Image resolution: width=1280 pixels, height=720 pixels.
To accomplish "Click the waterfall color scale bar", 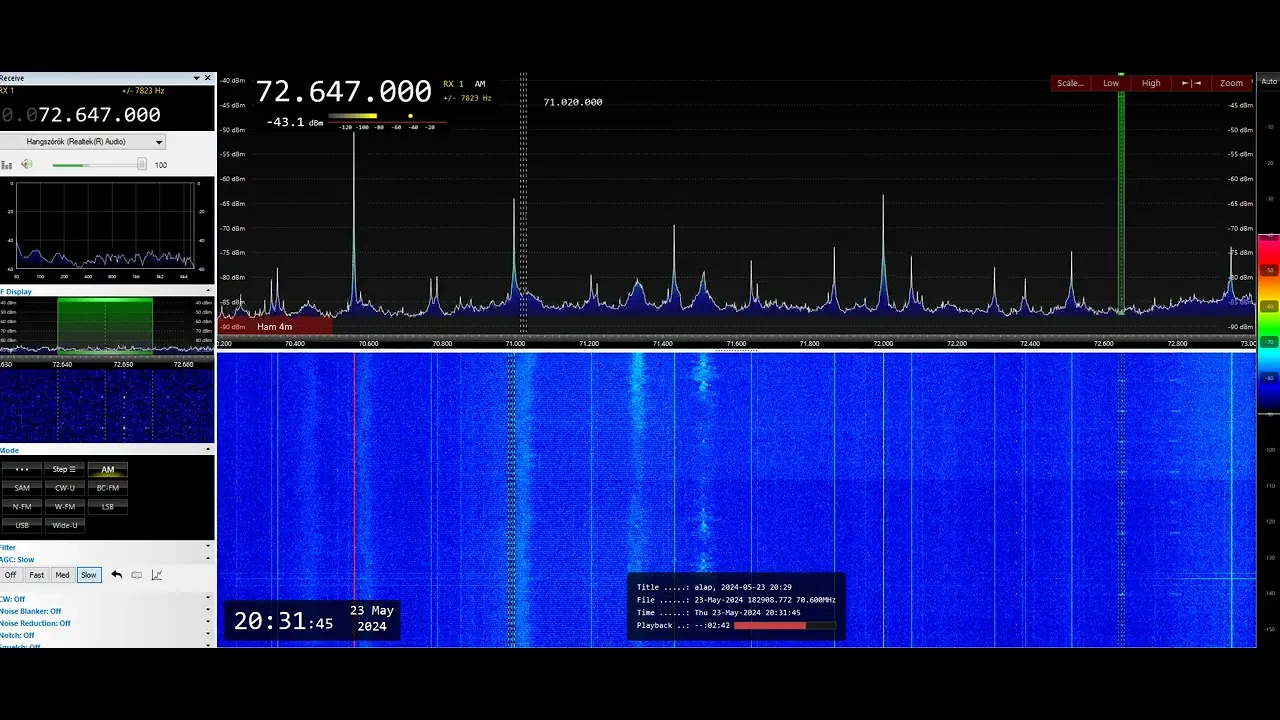I will pos(1269,325).
